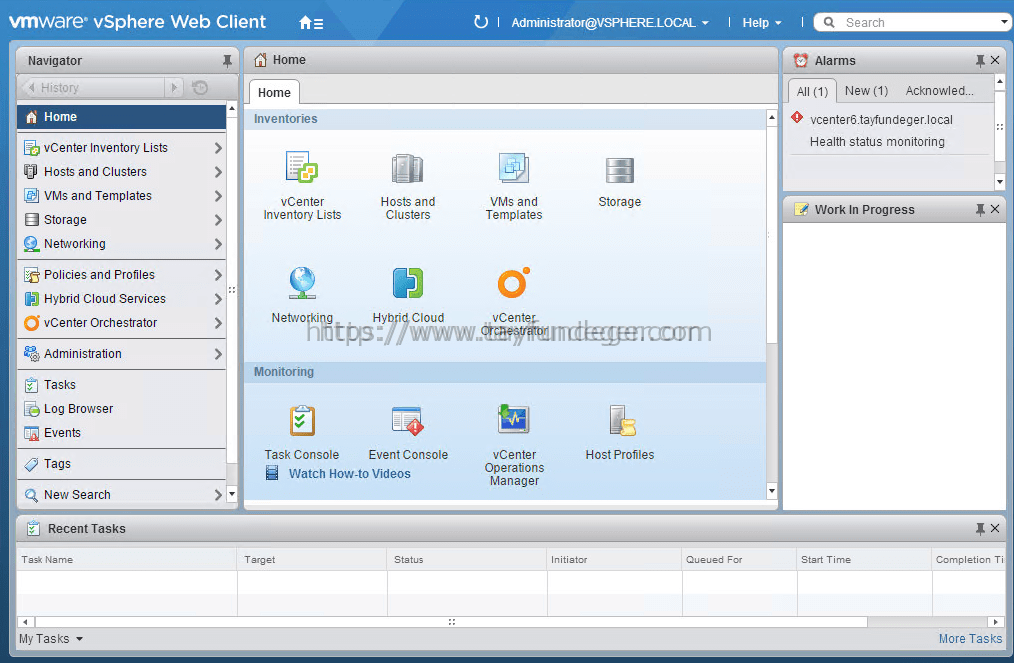Open Hosts and Clusters icon on Home
The width and height of the screenshot is (1014, 663).
tap(407, 169)
